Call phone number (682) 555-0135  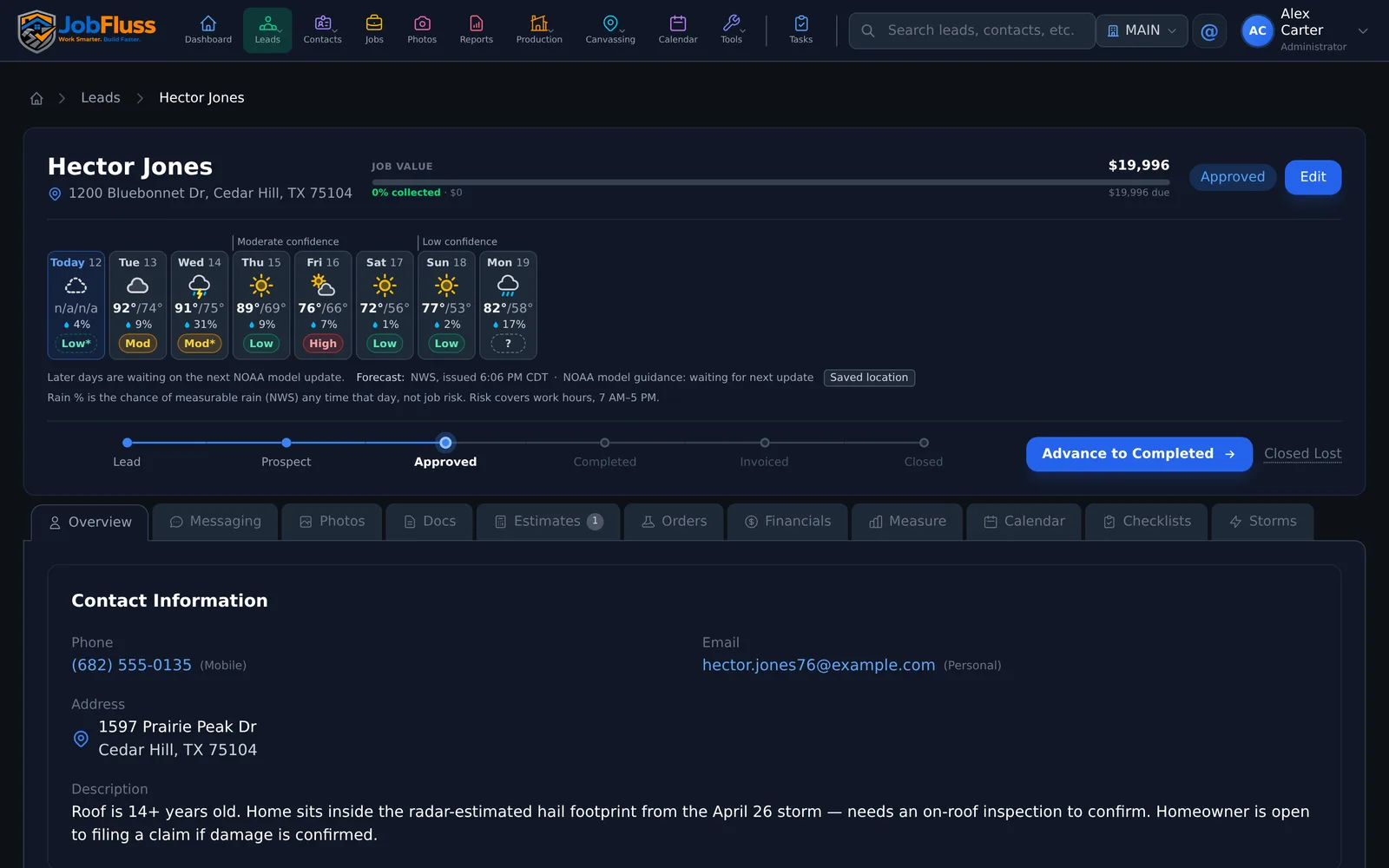131,665
